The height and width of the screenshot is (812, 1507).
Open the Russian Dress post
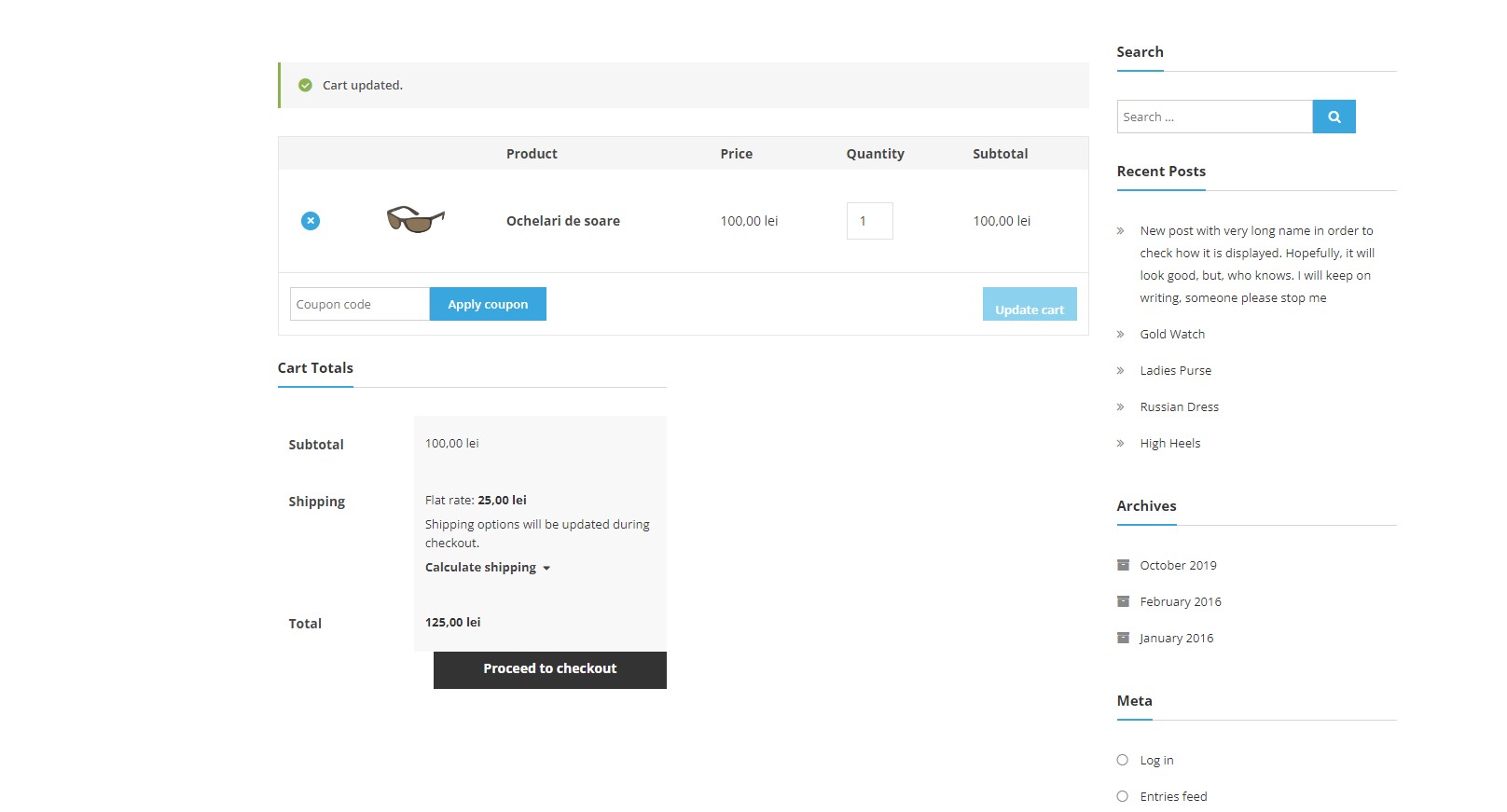(1180, 406)
